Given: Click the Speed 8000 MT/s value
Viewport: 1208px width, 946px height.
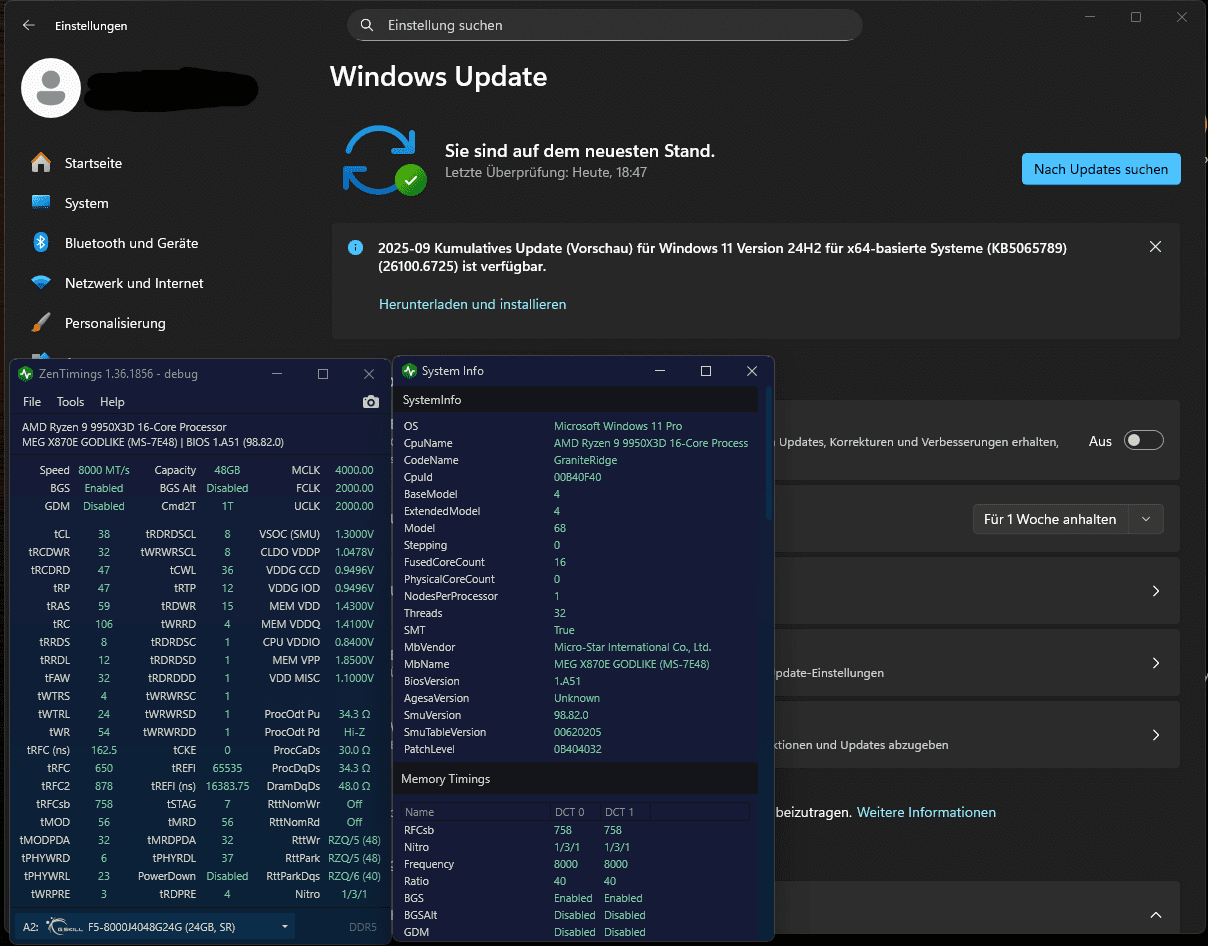Looking at the screenshot, I should point(104,470).
